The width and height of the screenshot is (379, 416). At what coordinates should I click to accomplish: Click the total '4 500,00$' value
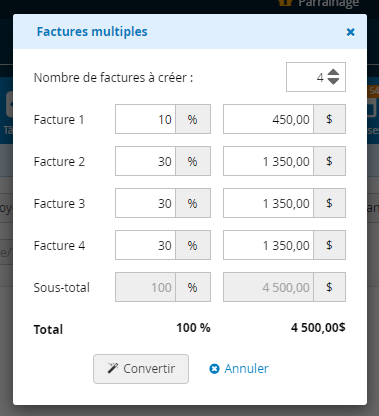point(318,328)
